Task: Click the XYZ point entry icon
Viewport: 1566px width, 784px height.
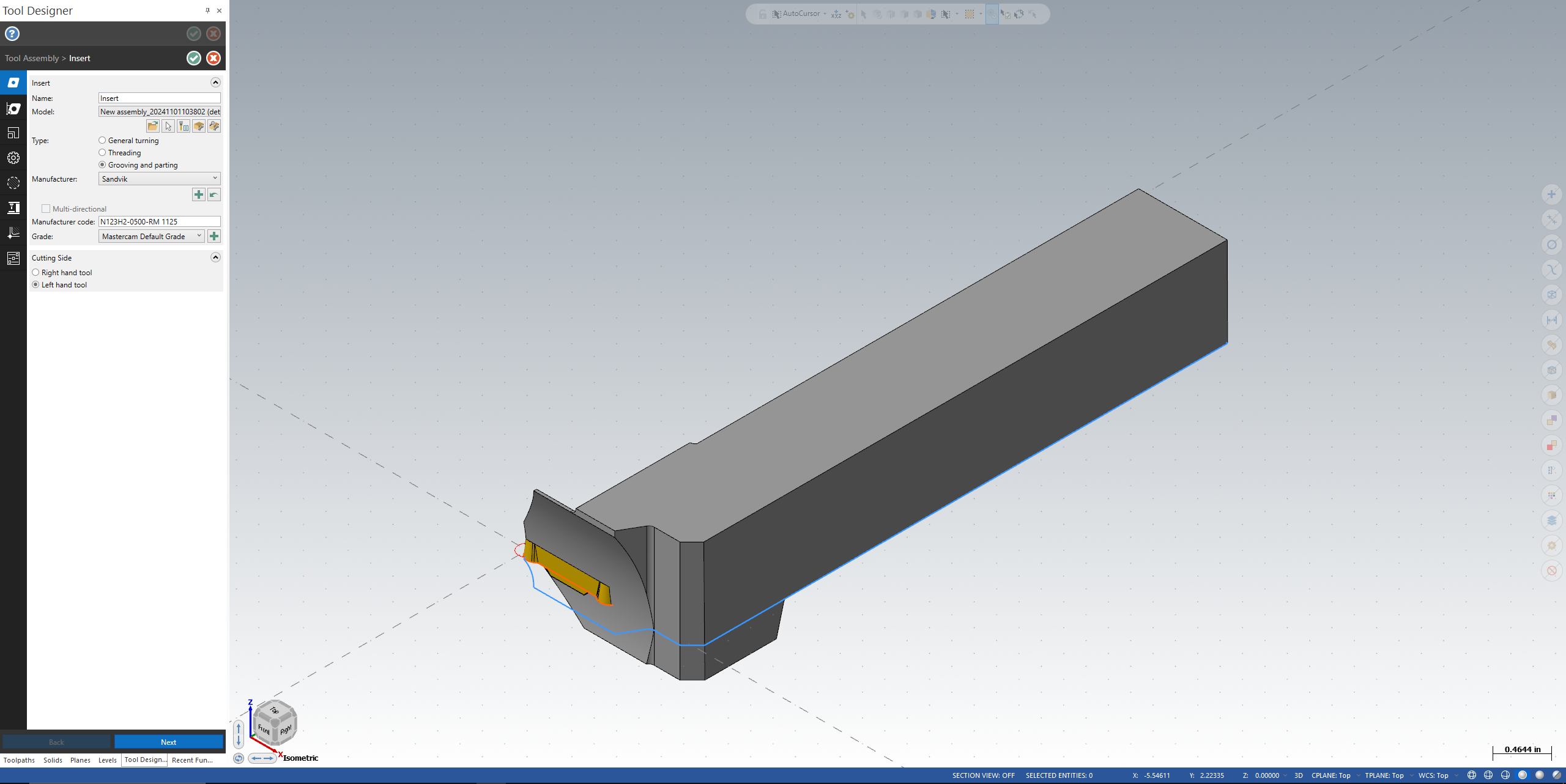Action: coord(836,14)
